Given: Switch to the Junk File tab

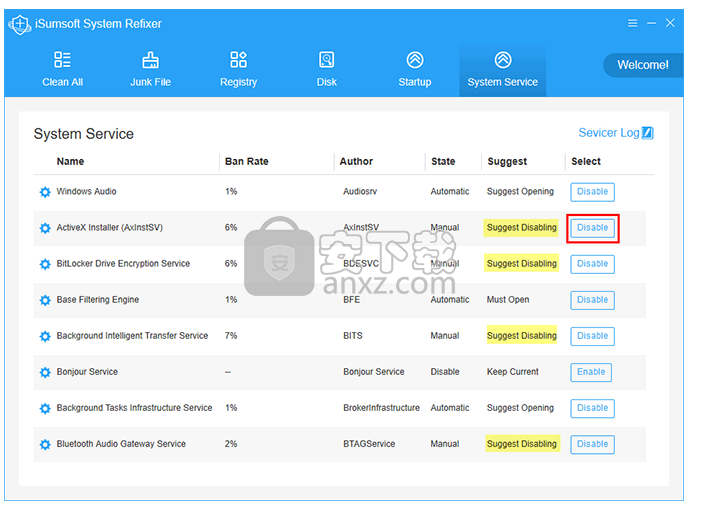Looking at the screenshot, I should (x=150, y=69).
